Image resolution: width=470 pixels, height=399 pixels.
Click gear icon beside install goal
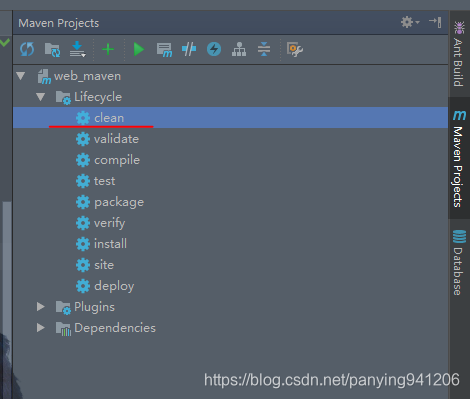[x=83, y=244]
